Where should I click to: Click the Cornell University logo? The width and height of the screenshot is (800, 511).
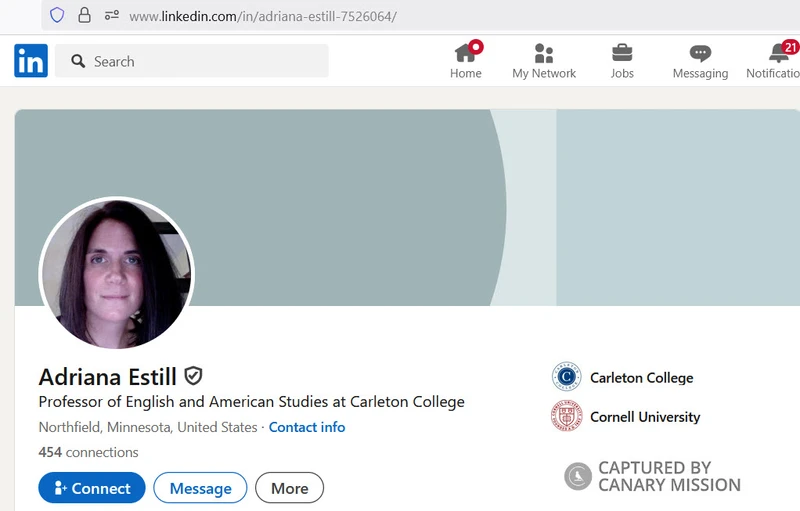coord(566,416)
